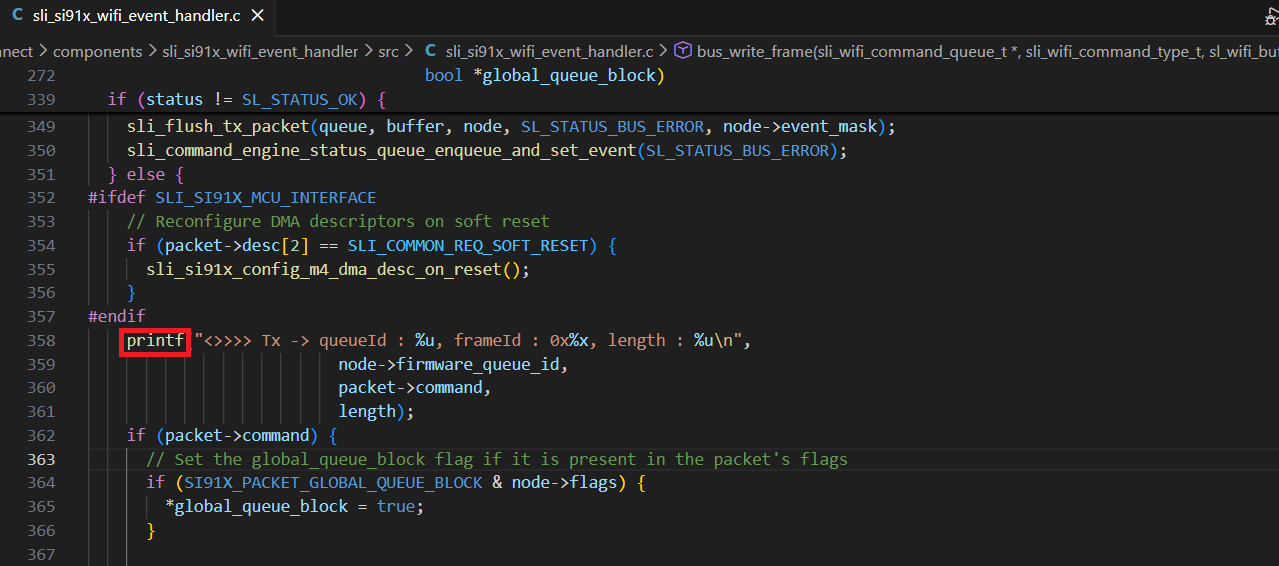Viewport: 1279px width, 566px height.
Task: Click the SLI_SI91X_MCU_INTERFACE macro name
Action: (265, 198)
